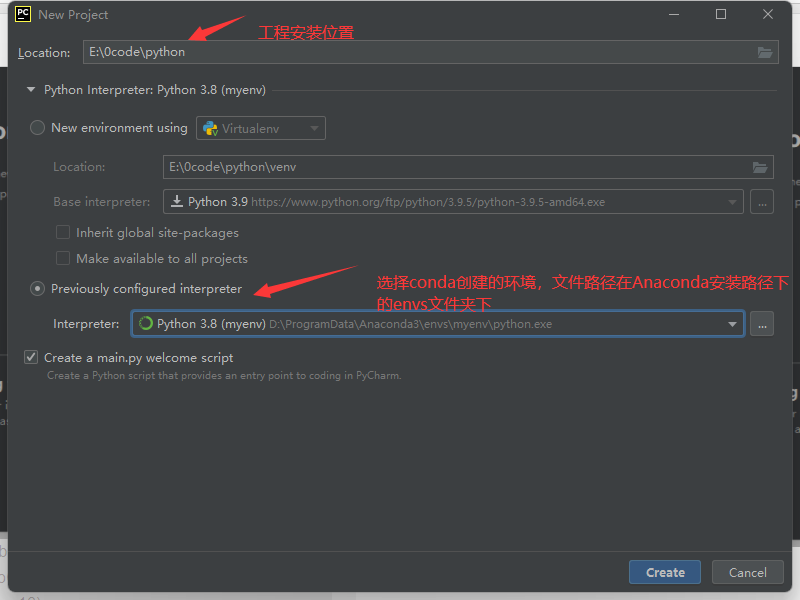
Task: Click the Python Interpreter: Python 3.8 heading
Action: pos(155,90)
